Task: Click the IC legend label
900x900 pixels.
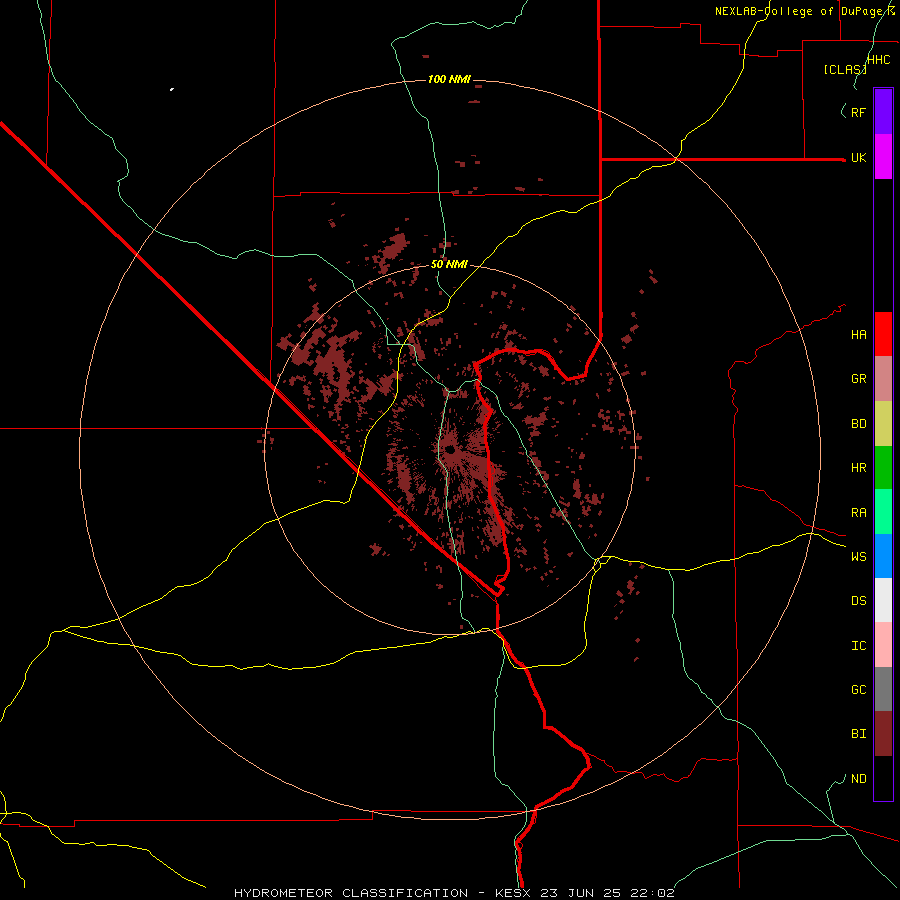Action: coord(858,646)
